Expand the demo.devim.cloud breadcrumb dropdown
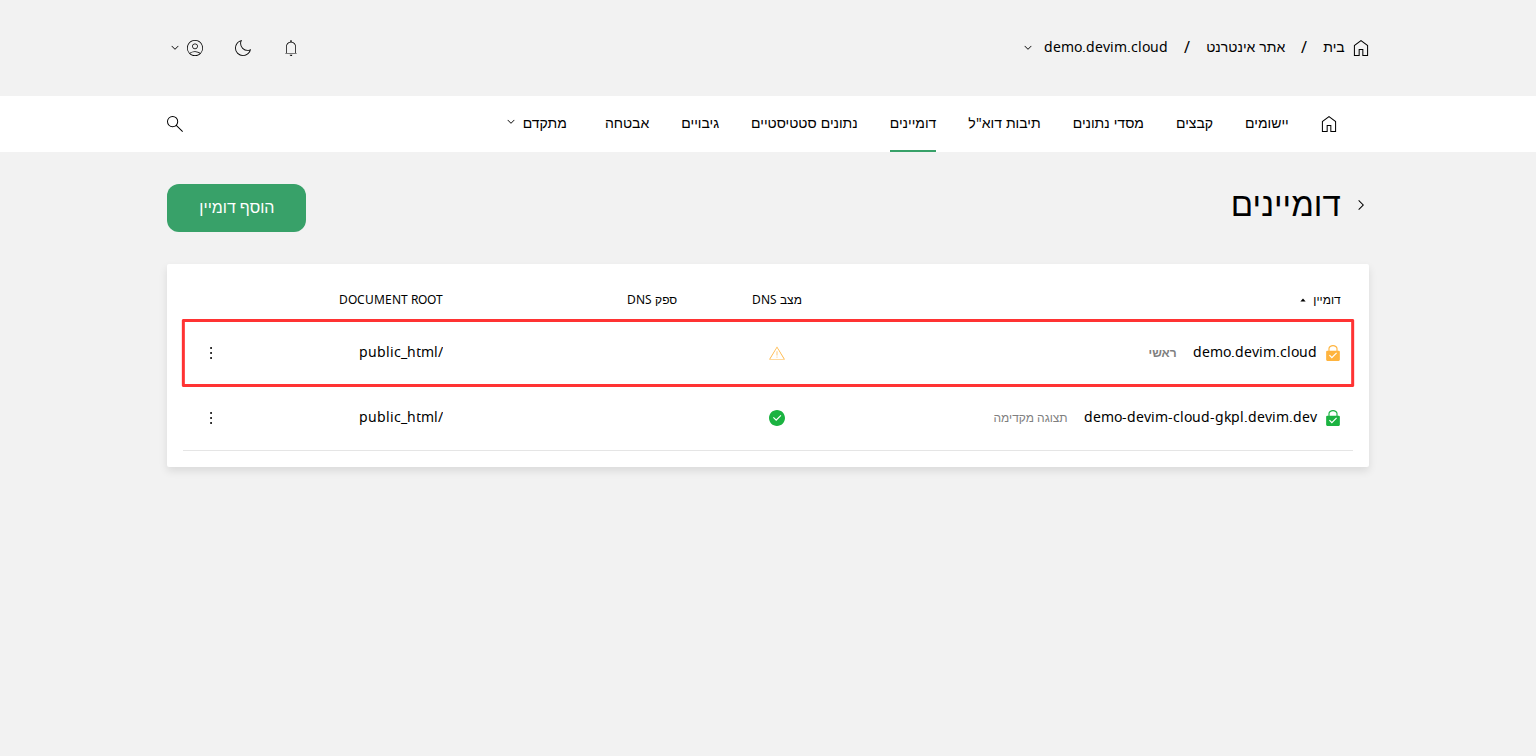1536x756 pixels. pyautogui.click(x=1028, y=48)
